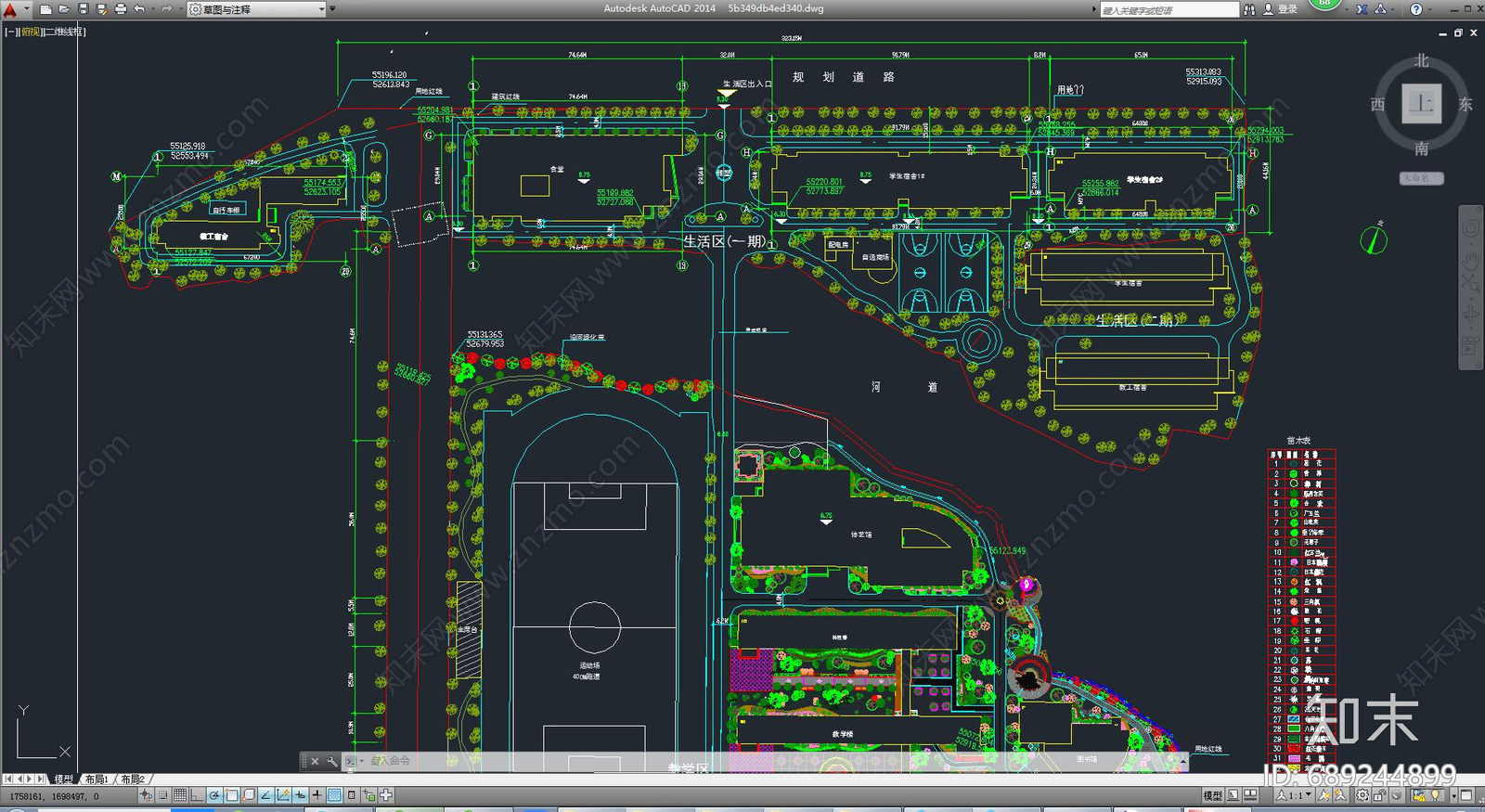Expand the application menu arrow beside red A
1485x812 pixels.
[x=27, y=9]
